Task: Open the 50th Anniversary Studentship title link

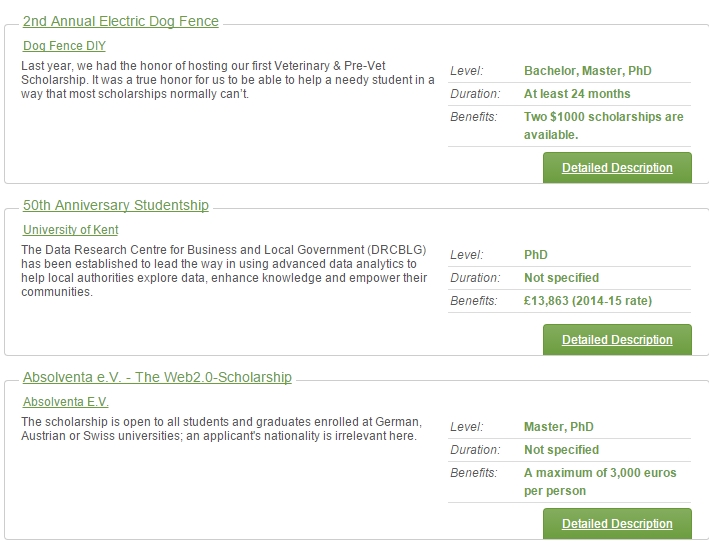Action: click(115, 205)
